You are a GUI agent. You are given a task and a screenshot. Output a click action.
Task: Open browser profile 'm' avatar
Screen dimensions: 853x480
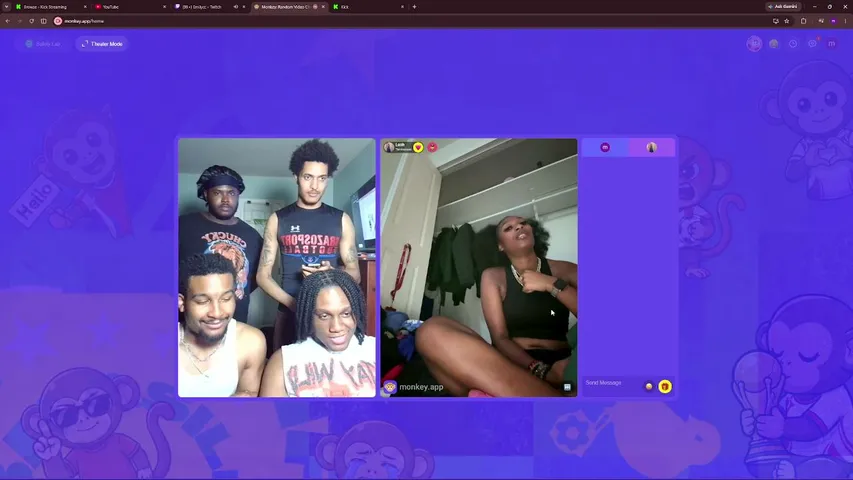[833, 21]
